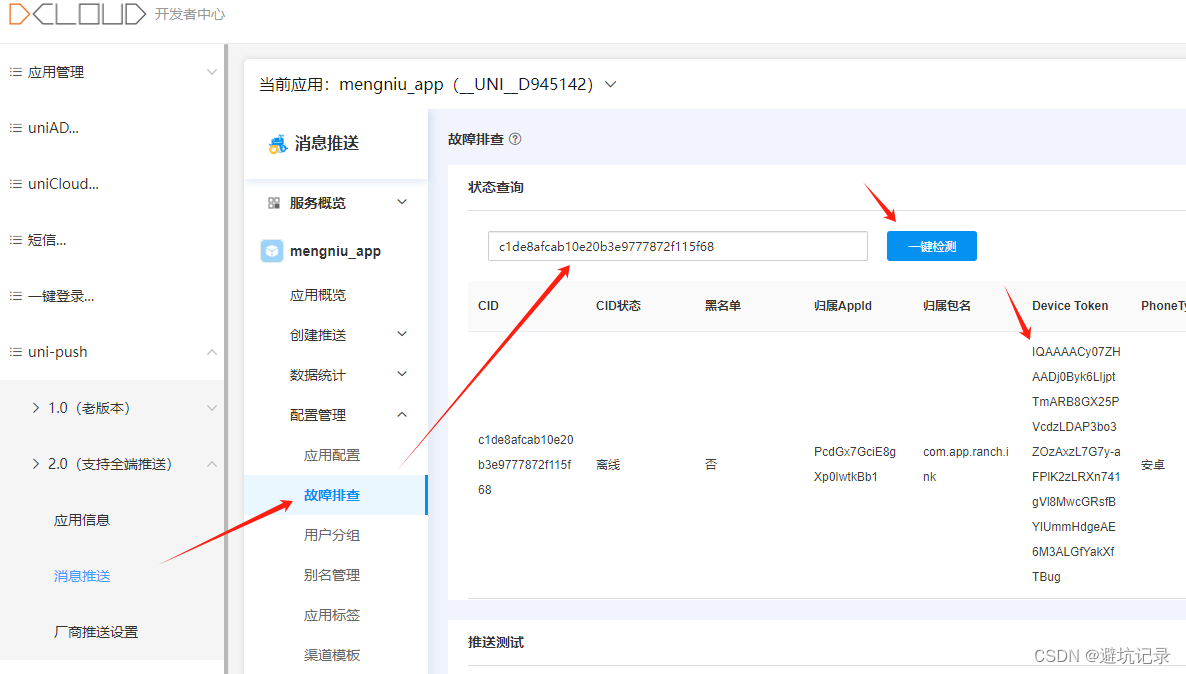Expand the 创建推送 submenu chevron
Screen dimensions: 1186x674
click(402, 334)
